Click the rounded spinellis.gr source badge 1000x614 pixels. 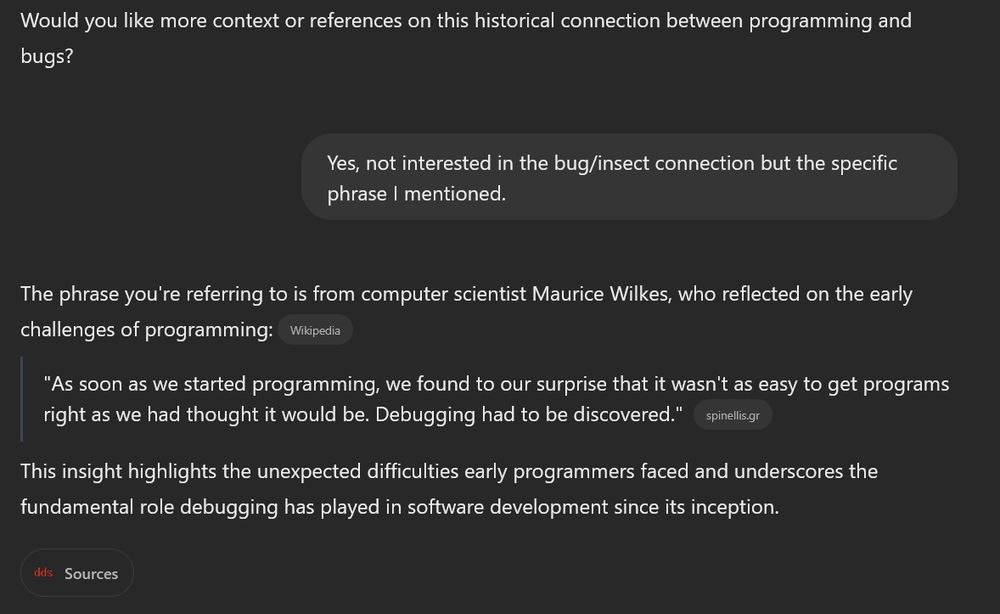733,414
